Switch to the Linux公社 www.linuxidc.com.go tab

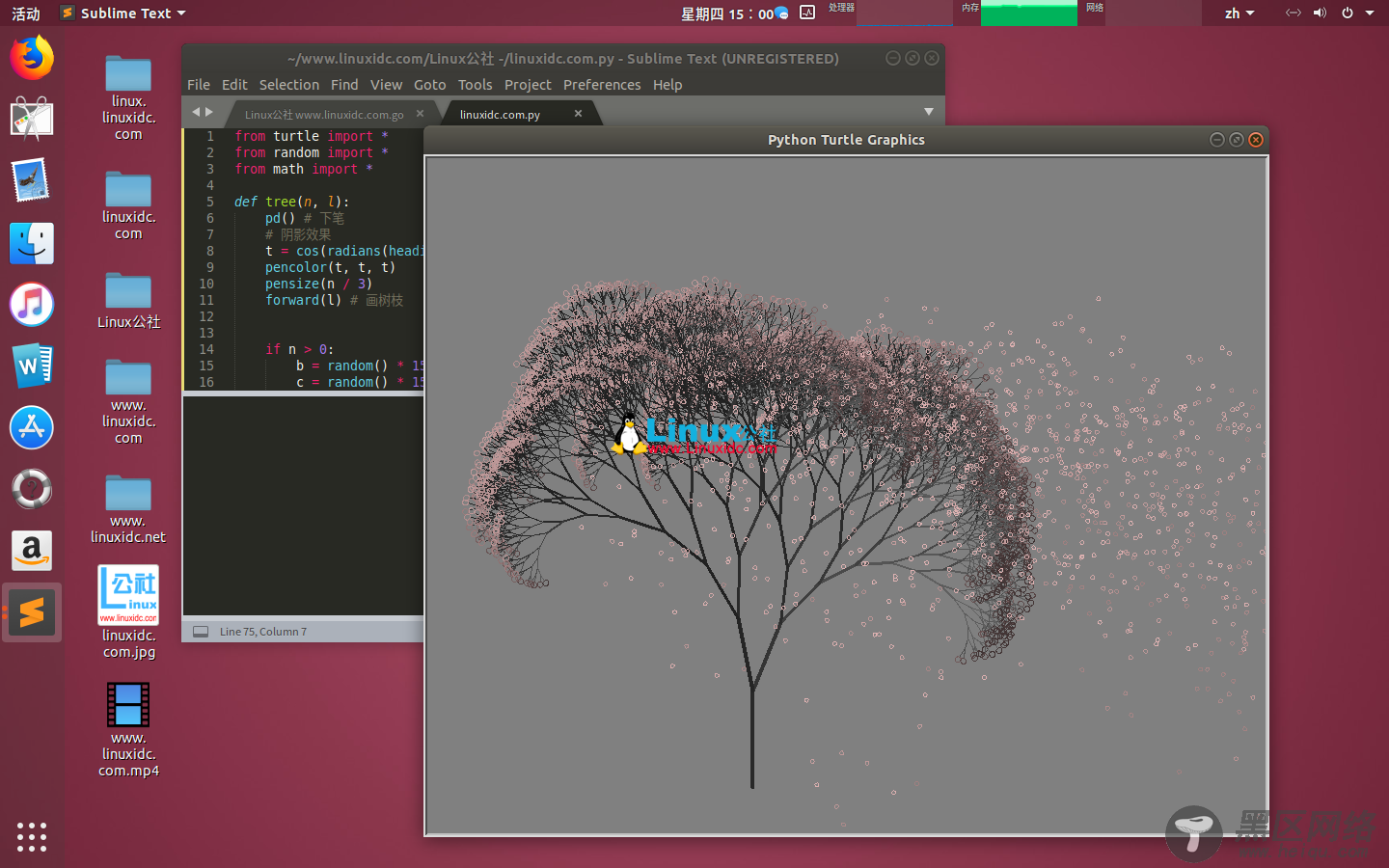coord(324,114)
